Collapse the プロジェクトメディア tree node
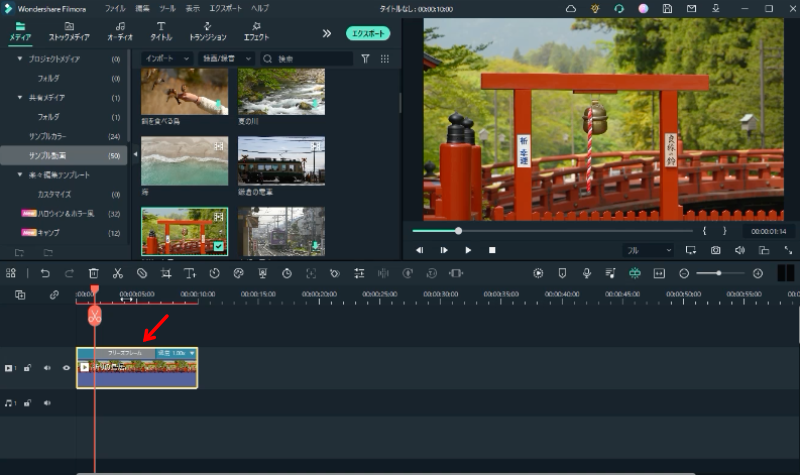Image resolution: width=800 pixels, height=475 pixels. [x=20, y=59]
